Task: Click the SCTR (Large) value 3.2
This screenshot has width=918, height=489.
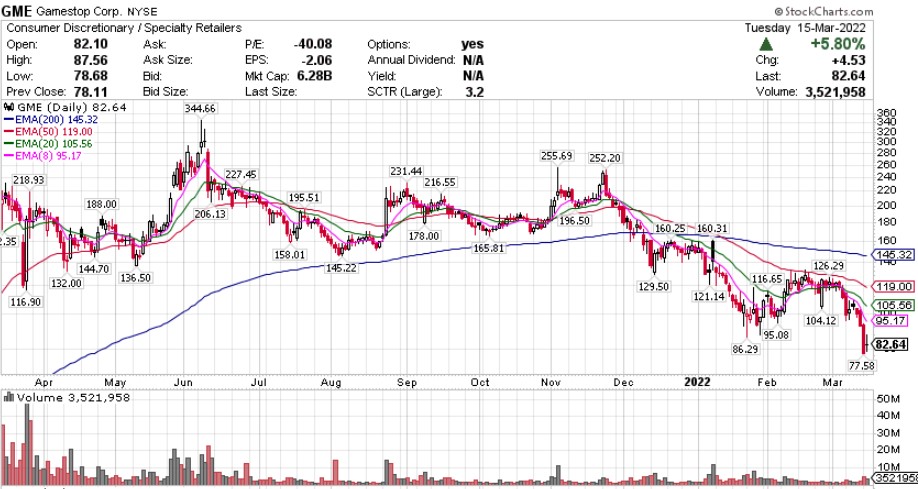Action: pos(475,92)
